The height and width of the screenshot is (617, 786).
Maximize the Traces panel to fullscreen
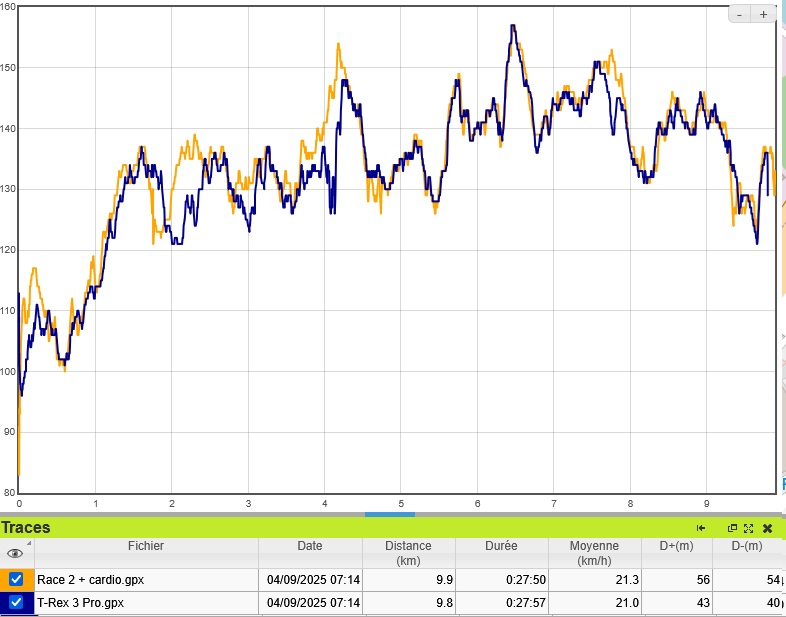coord(748,528)
